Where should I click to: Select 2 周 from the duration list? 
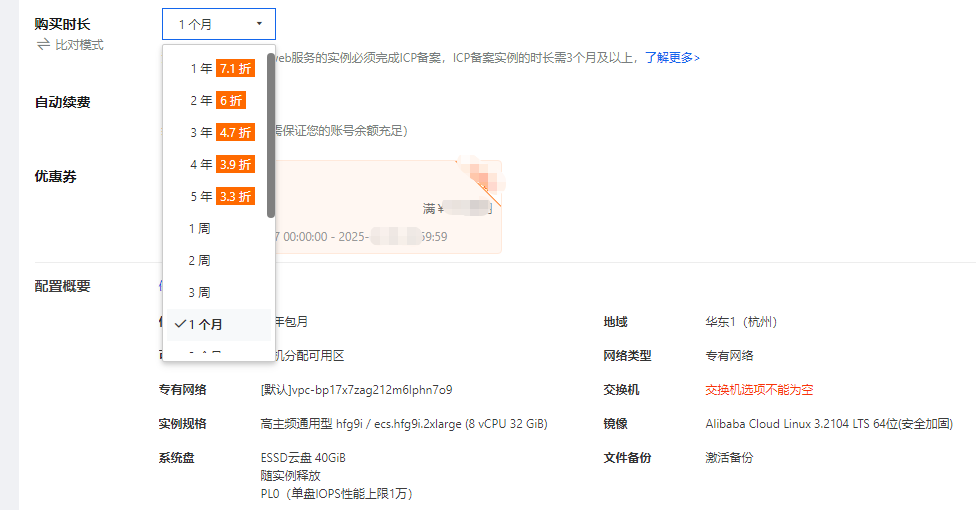coord(200,260)
